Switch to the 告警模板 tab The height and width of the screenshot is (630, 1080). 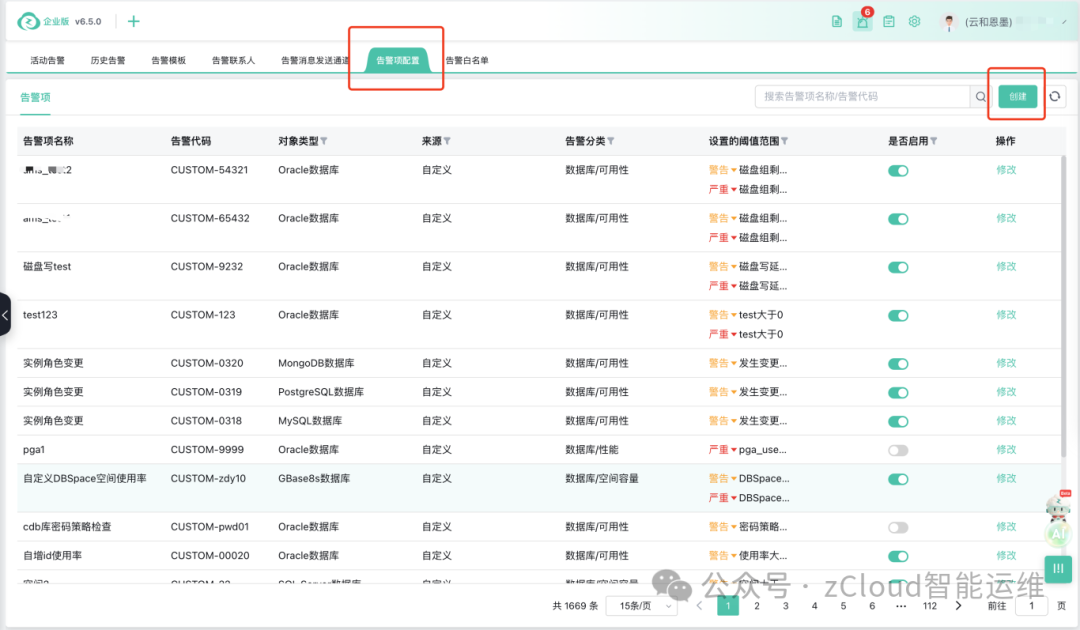pyautogui.click(x=169, y=61)
